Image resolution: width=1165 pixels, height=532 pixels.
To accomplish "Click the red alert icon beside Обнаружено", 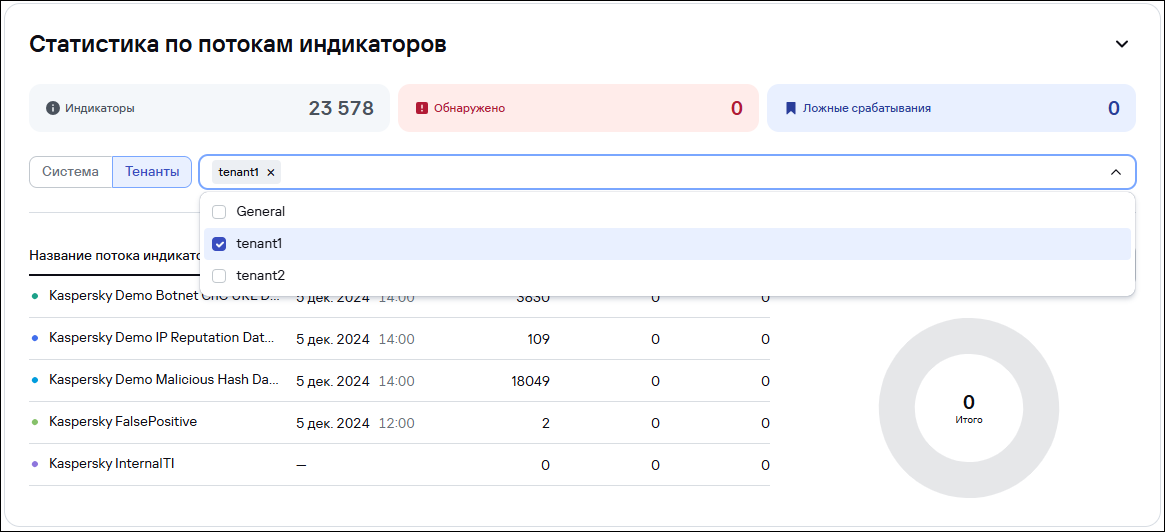I will 421,108.
